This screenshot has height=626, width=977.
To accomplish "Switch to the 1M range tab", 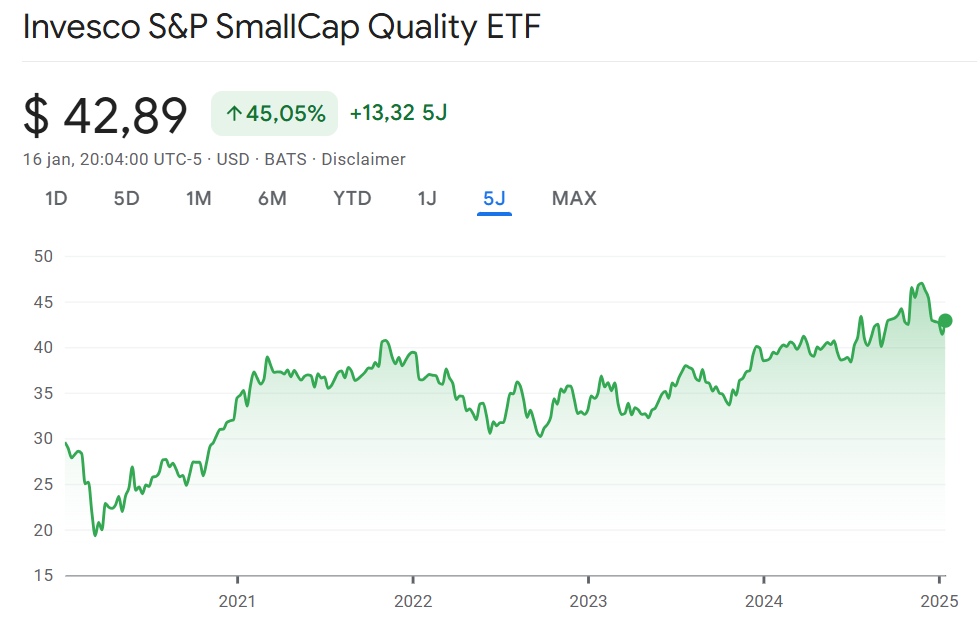I will tap(199, 199).
